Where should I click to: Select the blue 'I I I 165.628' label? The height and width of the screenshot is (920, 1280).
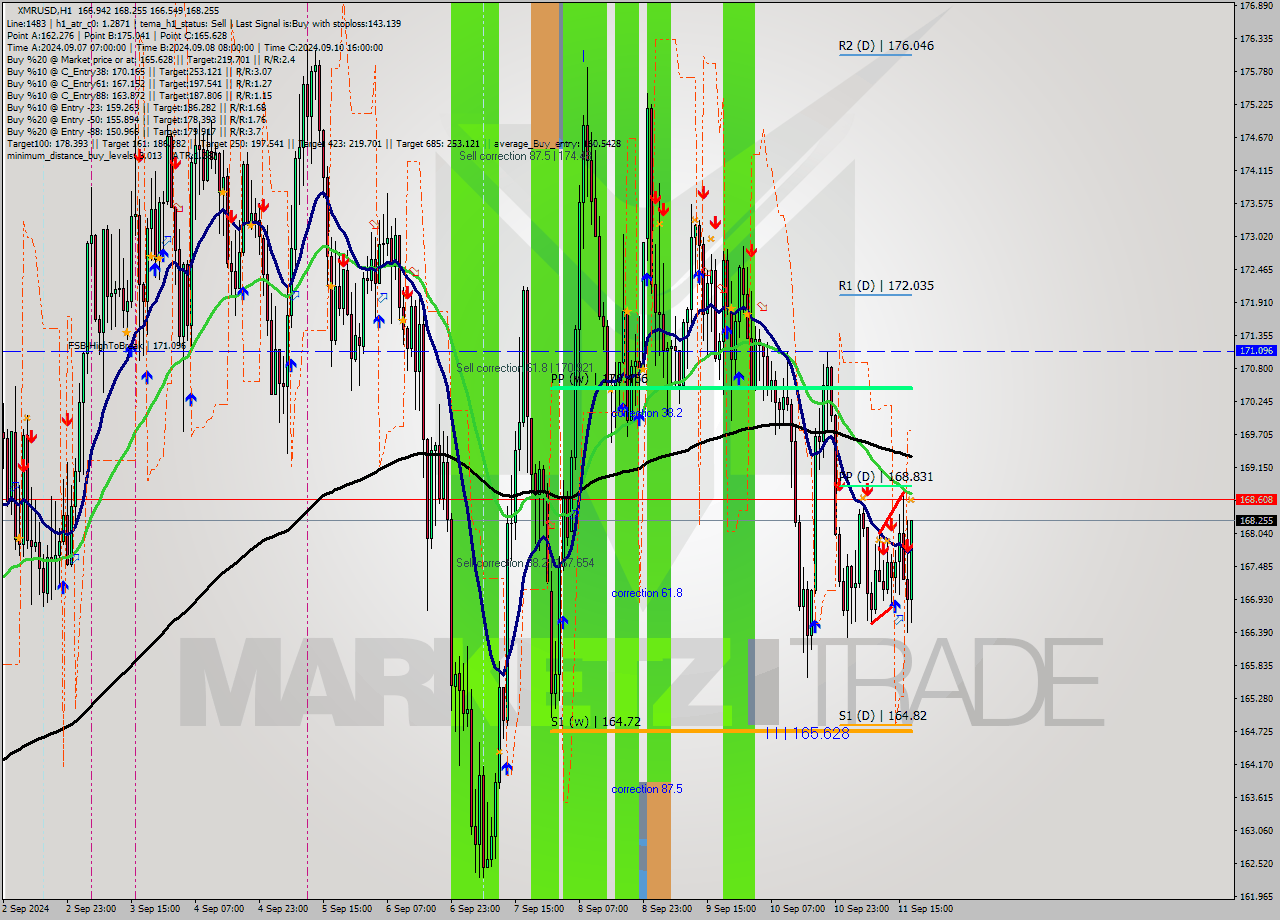[x=807, y=733]
